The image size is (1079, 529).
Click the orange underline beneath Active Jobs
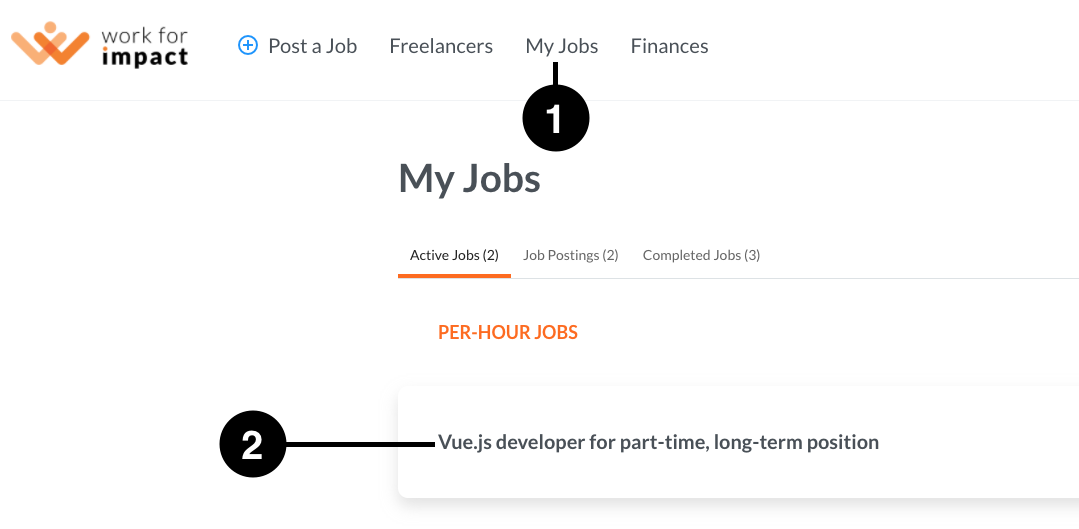(x=454, y=276)
